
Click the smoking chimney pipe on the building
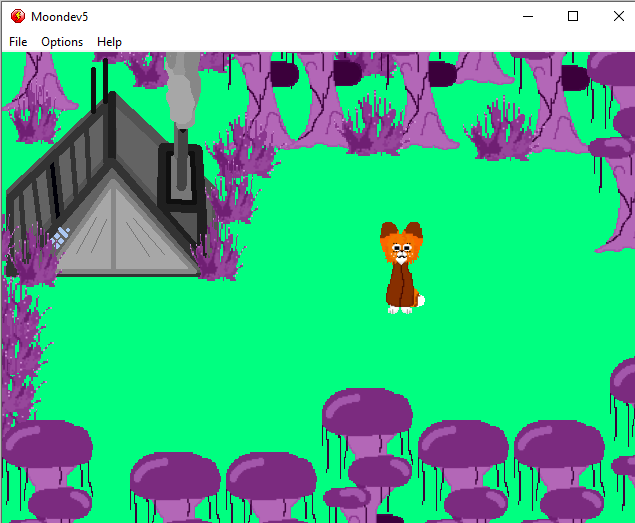click(x=181, y=162)
